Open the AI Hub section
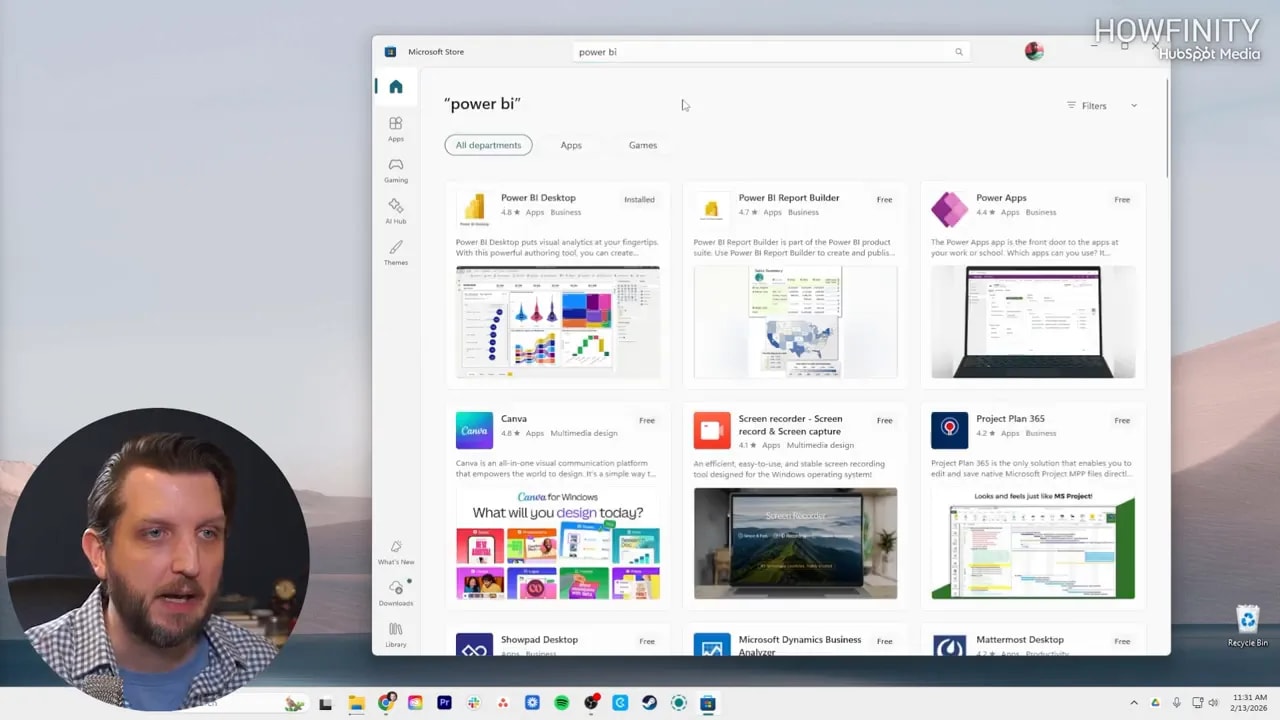Image resolution: width=1280 pixels, height=720 pixels. click(x=396, y=211)
